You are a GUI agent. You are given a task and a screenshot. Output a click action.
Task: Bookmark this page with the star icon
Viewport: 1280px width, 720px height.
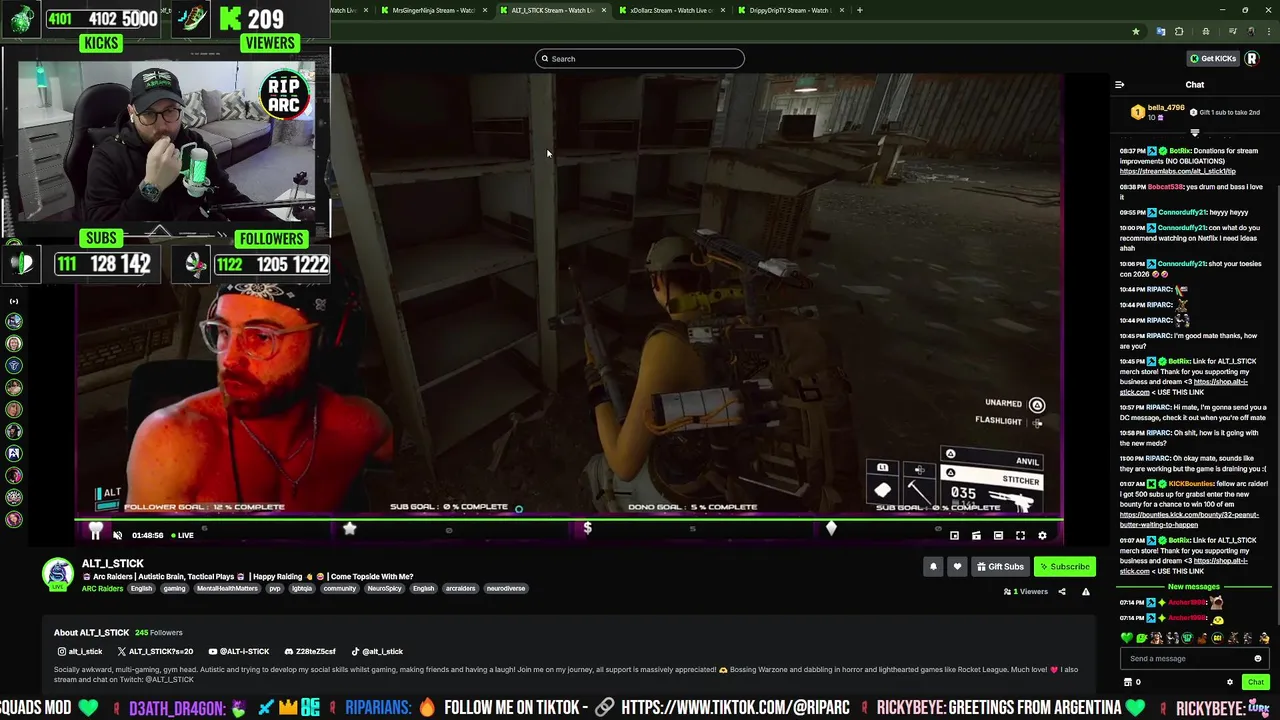[x=1136, y=31]
